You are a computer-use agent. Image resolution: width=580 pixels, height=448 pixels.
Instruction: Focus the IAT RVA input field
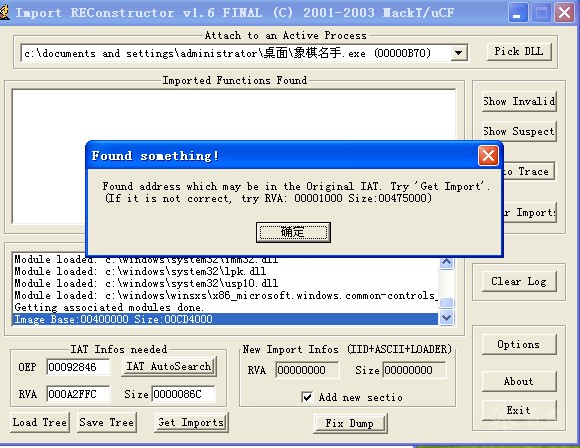point(78,394)
